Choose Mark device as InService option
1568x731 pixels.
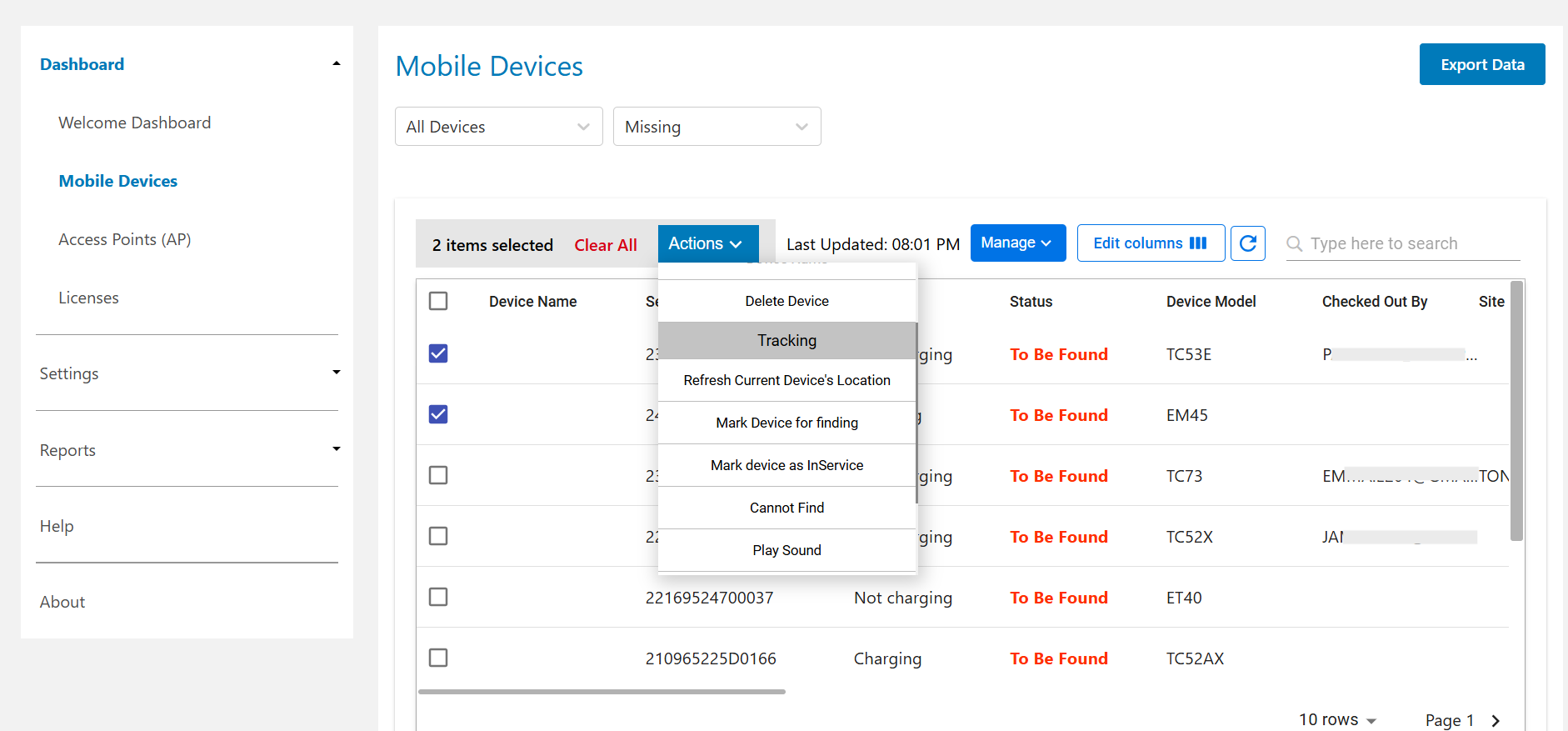pyautogui.click(x=786, y=465)
